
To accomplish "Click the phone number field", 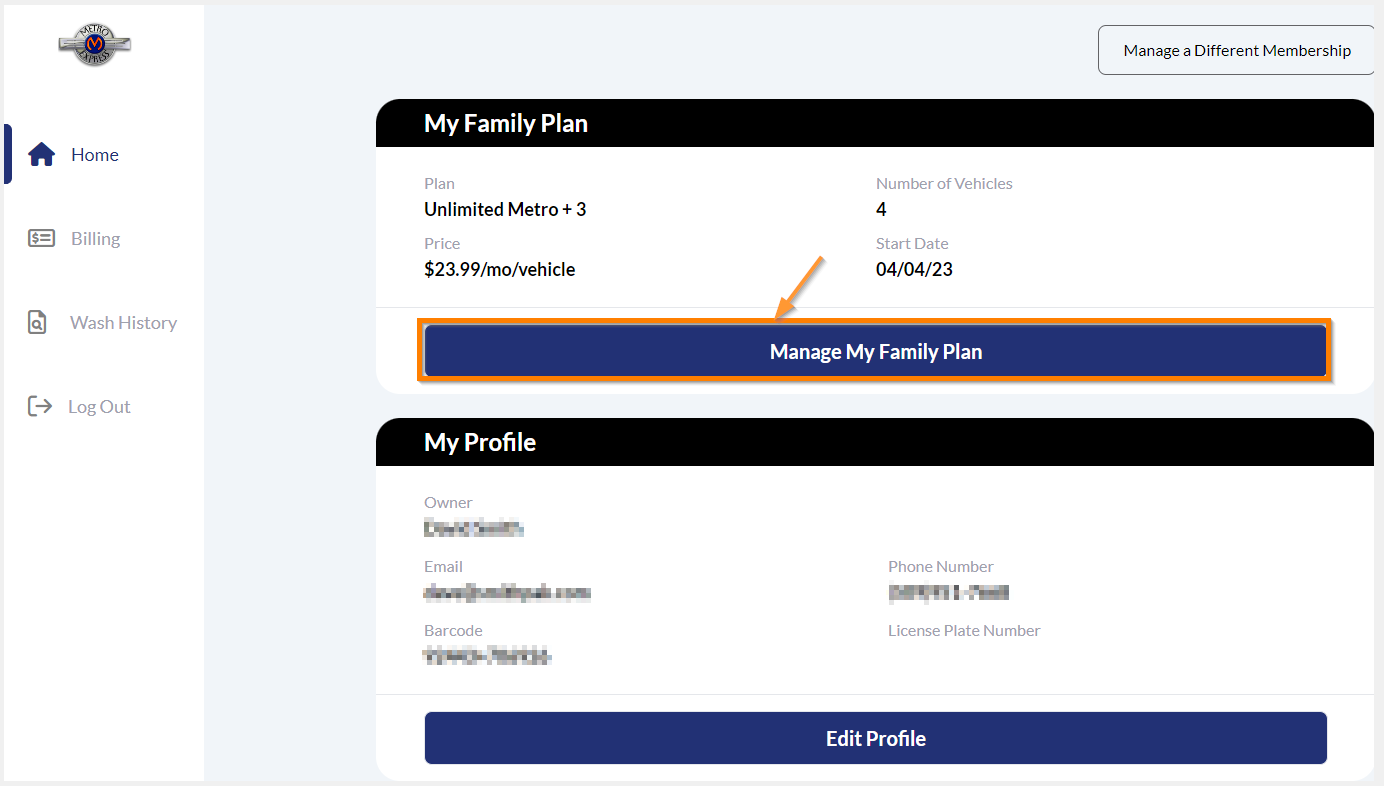I will (948, 592).
